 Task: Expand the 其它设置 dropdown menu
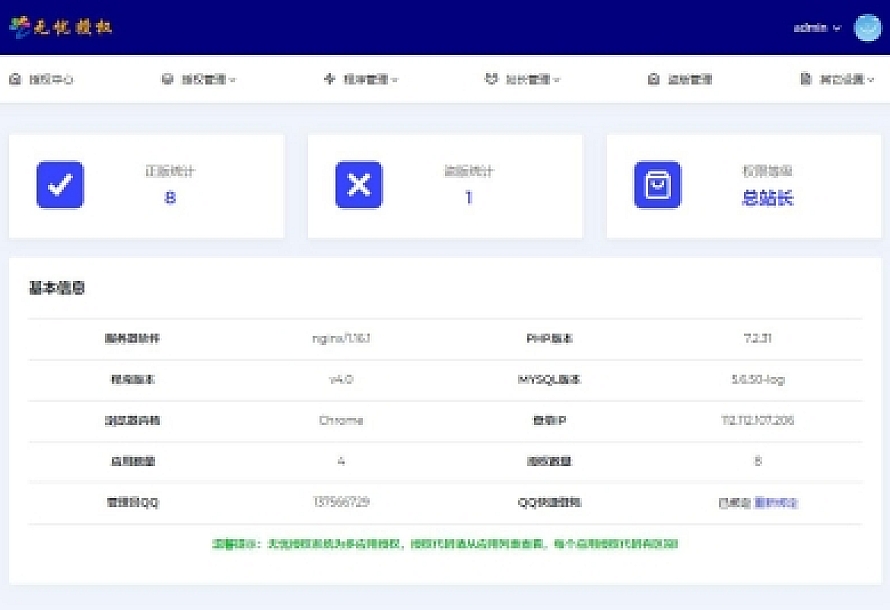click(x=846, y=79)
